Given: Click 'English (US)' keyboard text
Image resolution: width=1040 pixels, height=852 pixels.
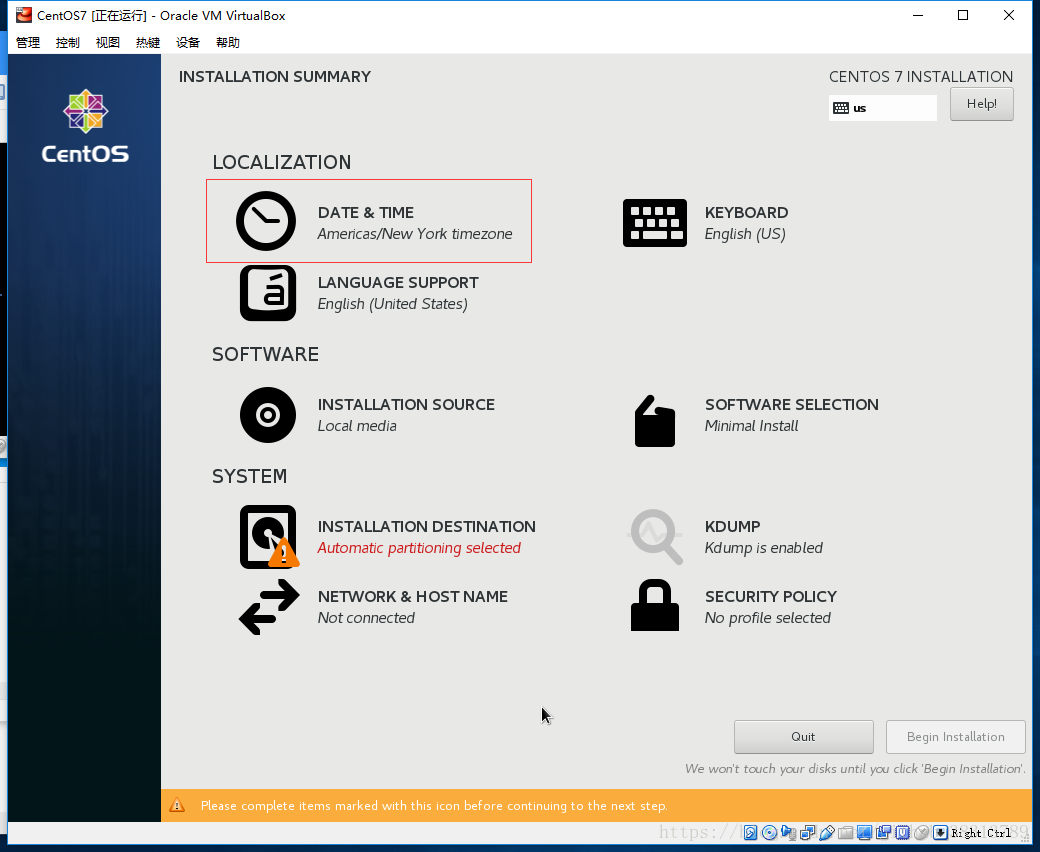Looking at the screenshot, I should 745,234.
